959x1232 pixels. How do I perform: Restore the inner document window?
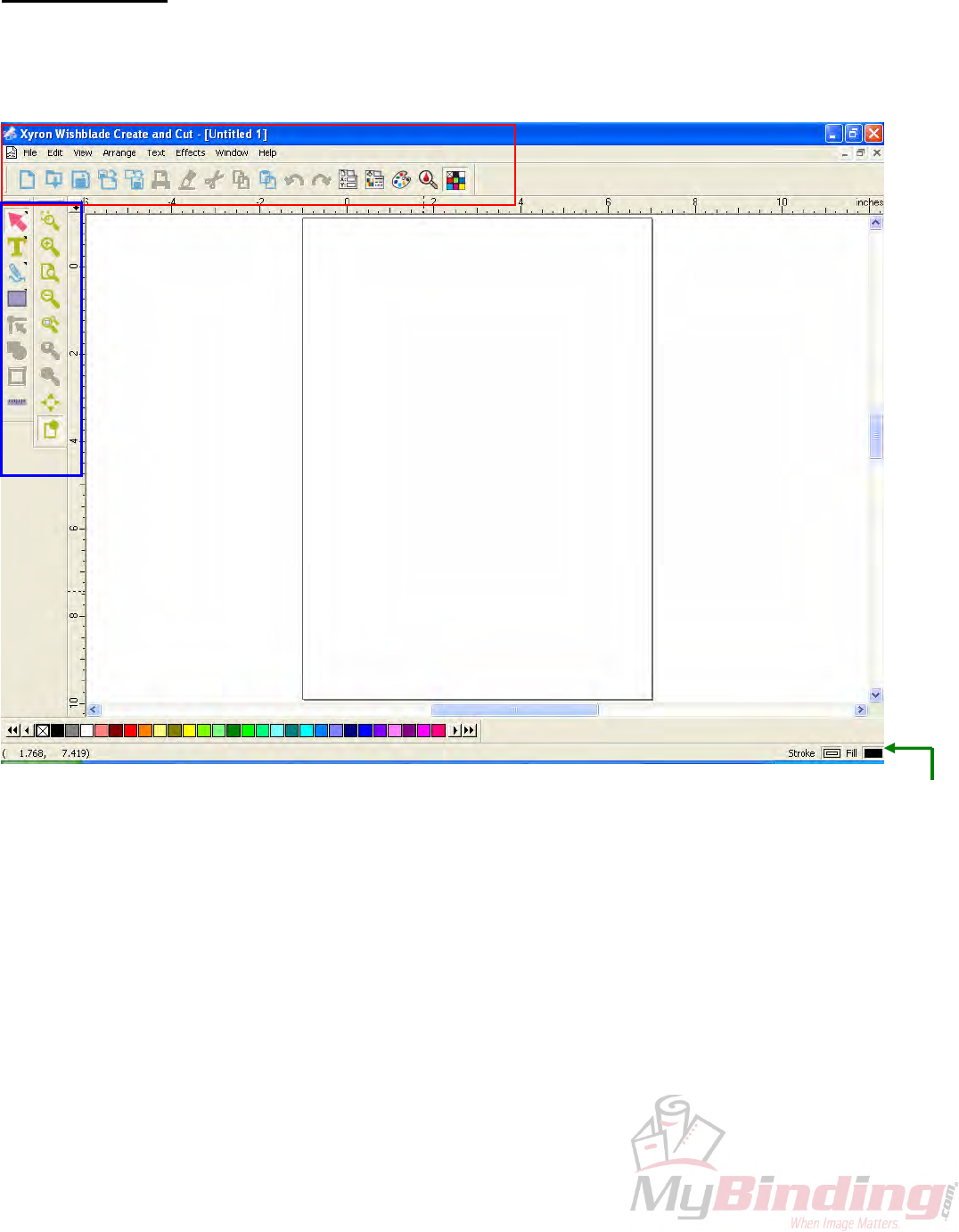861,153
